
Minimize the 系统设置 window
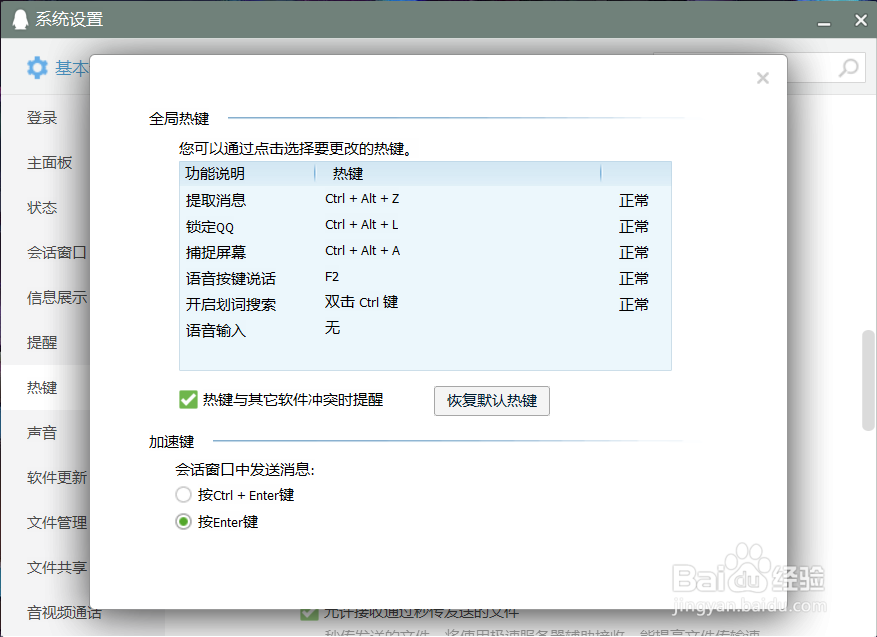[823, 22]
